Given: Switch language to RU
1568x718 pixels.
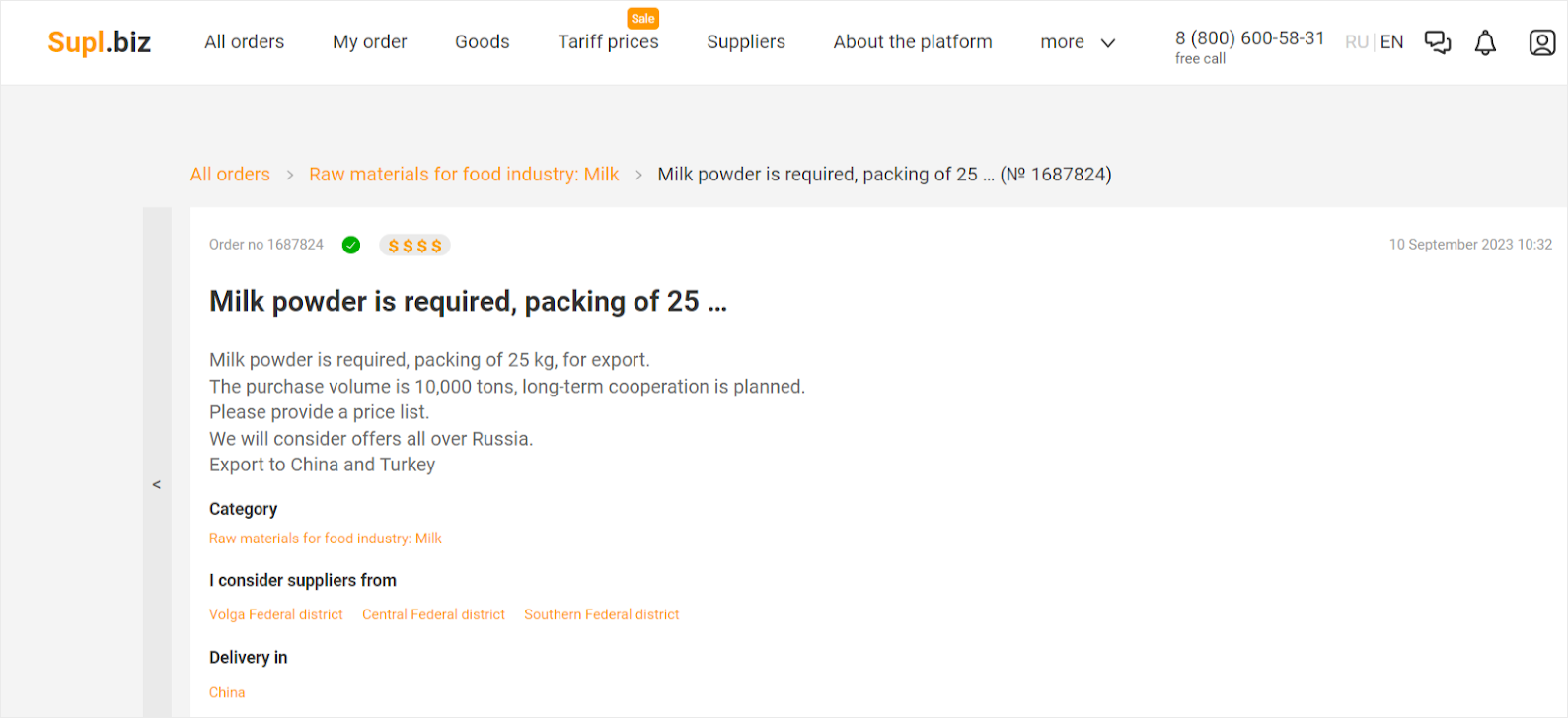Looking at the screenshot, I should point(1357,42).
